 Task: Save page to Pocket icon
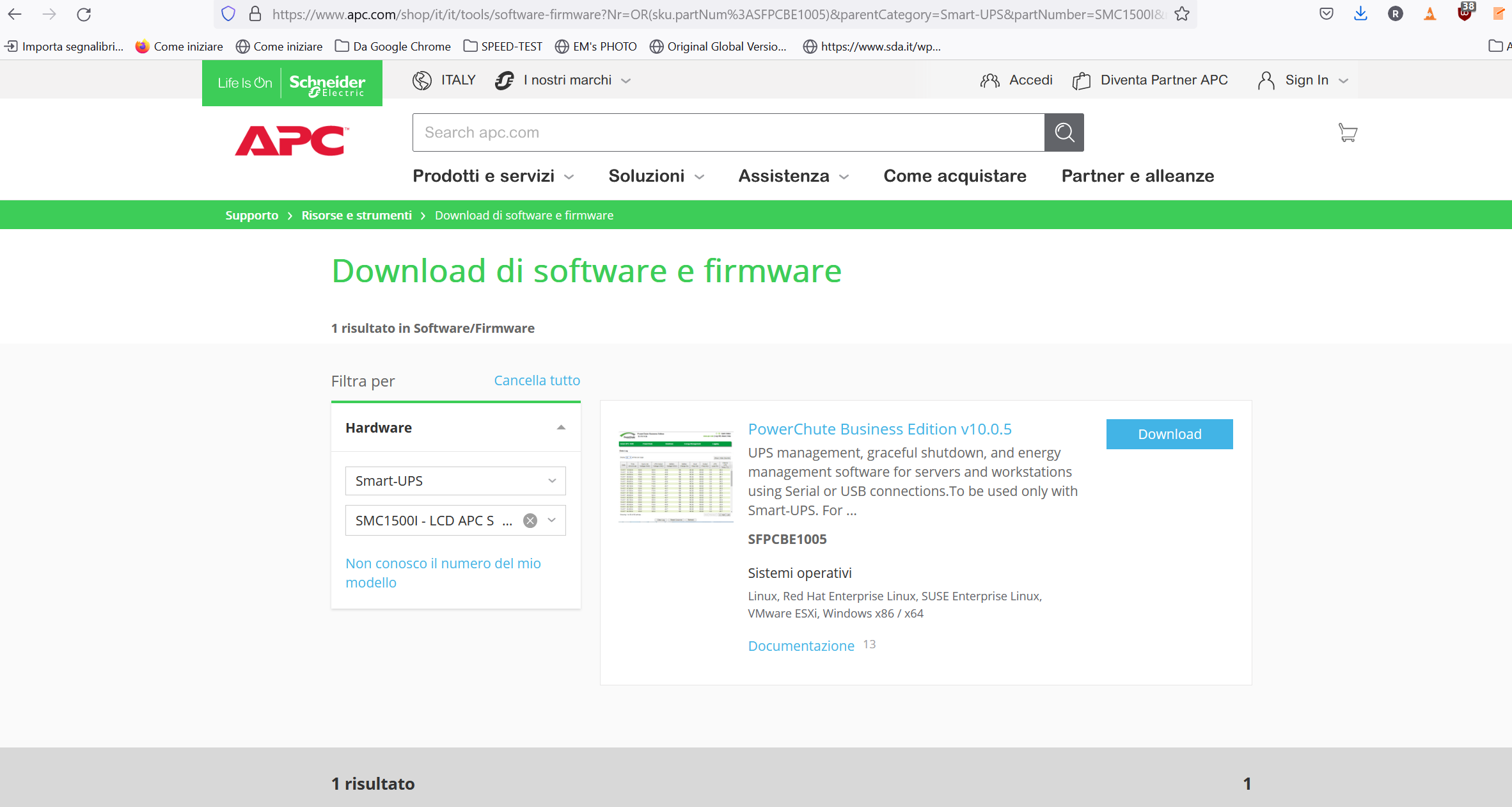1326,14
